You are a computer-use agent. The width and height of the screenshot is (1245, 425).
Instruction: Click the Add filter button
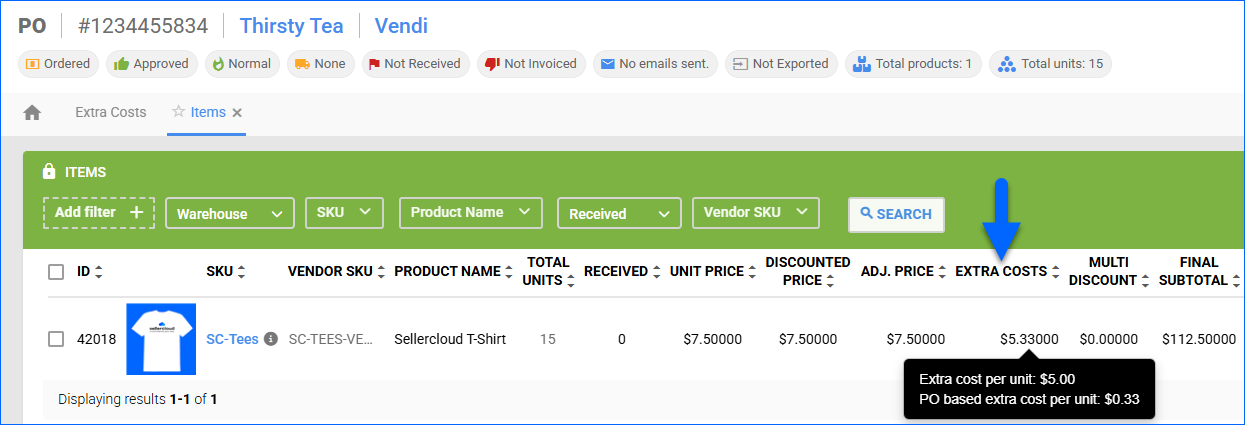(x=98, y=212)
